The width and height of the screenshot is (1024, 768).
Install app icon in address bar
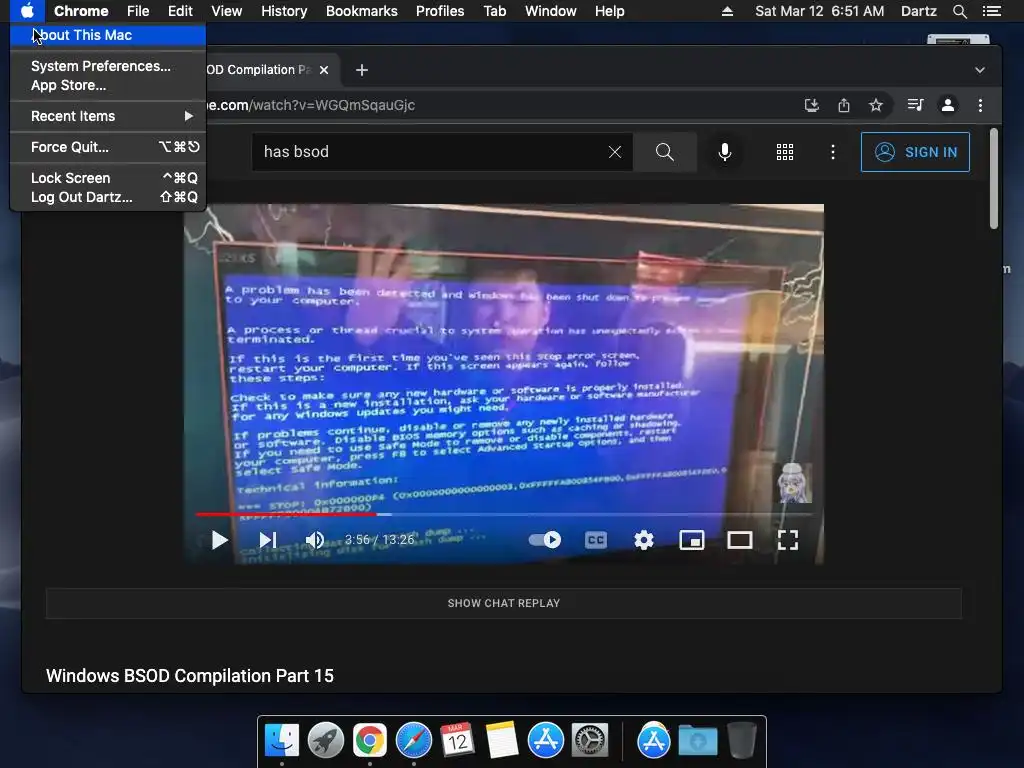pos(811,105)
